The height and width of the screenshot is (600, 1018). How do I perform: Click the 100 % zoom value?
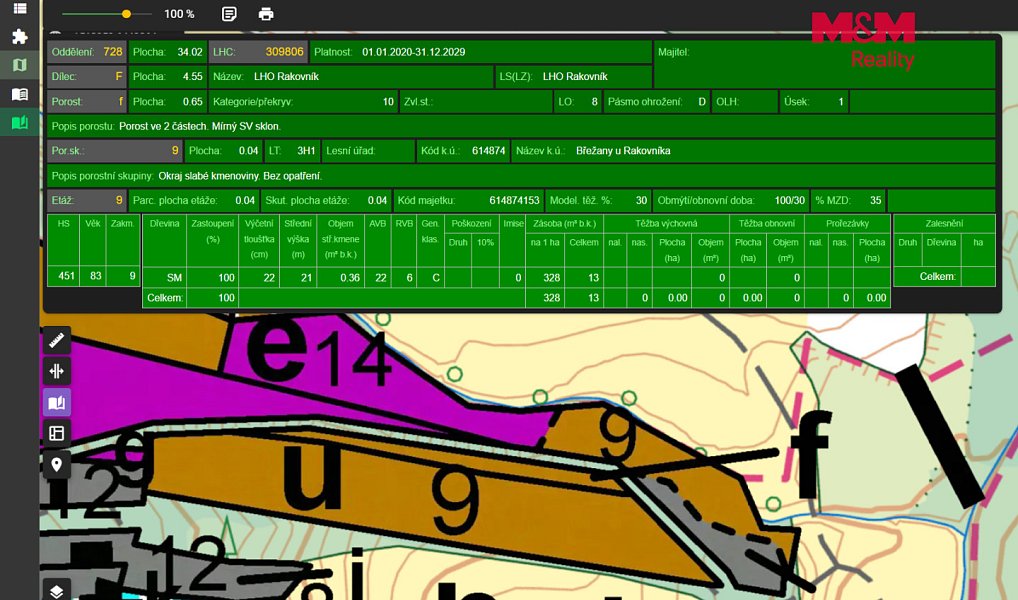pos(179,14)
